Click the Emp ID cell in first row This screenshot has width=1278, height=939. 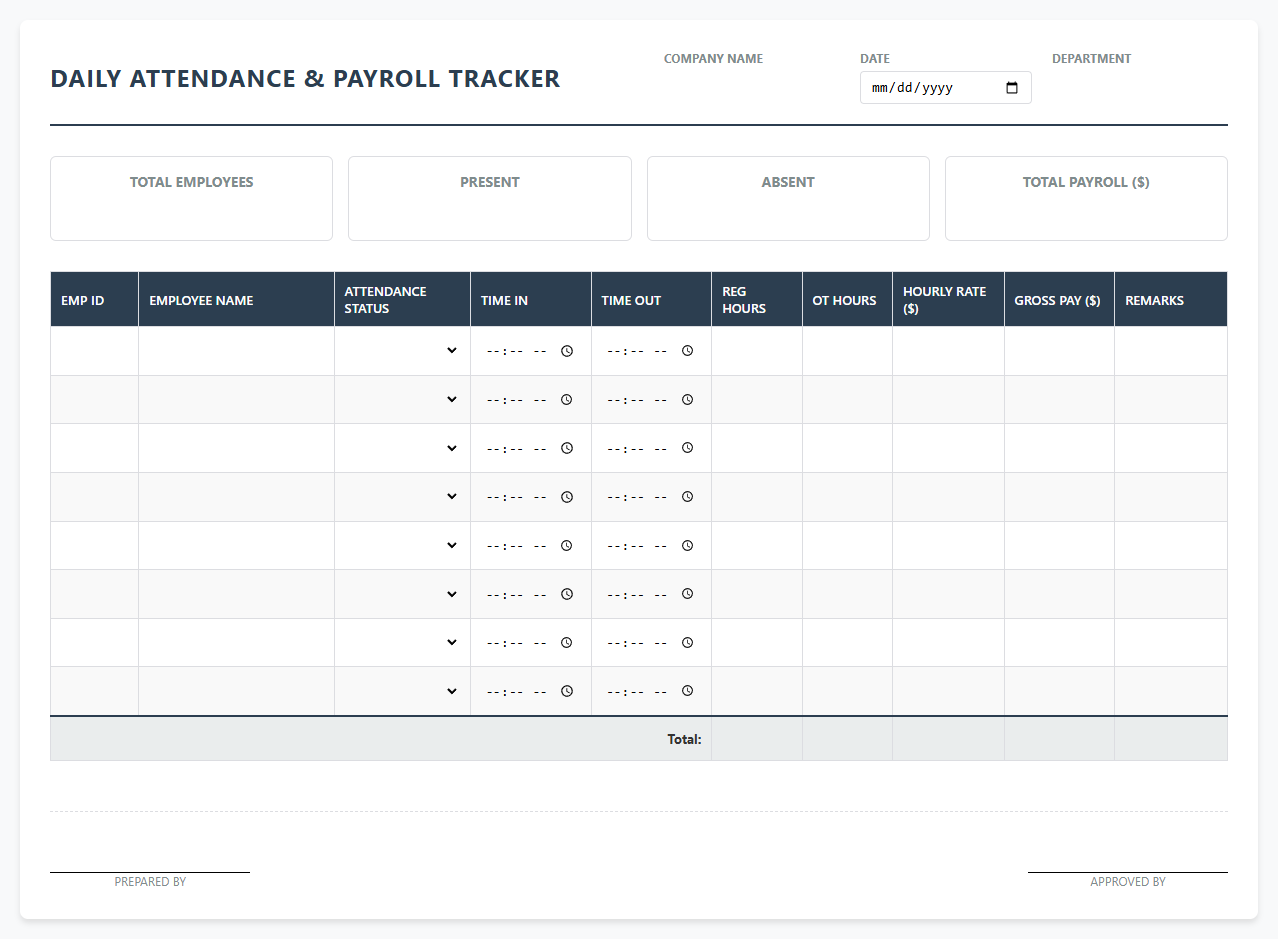[94, 351]
